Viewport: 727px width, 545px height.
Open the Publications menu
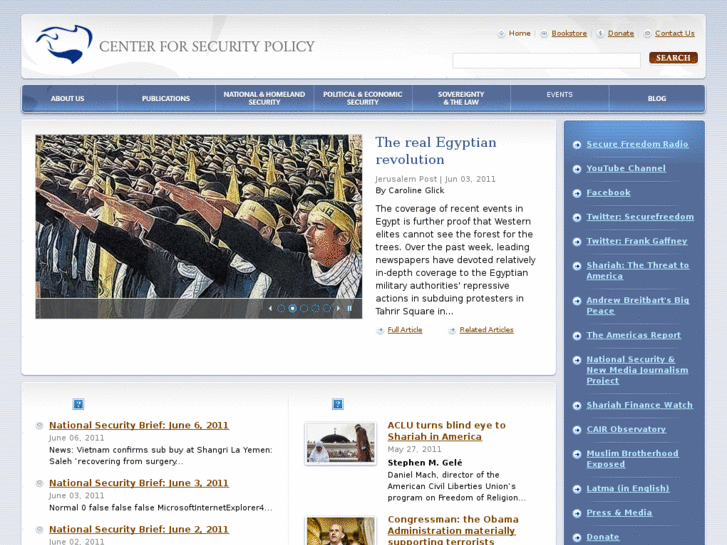coord(166,98)
